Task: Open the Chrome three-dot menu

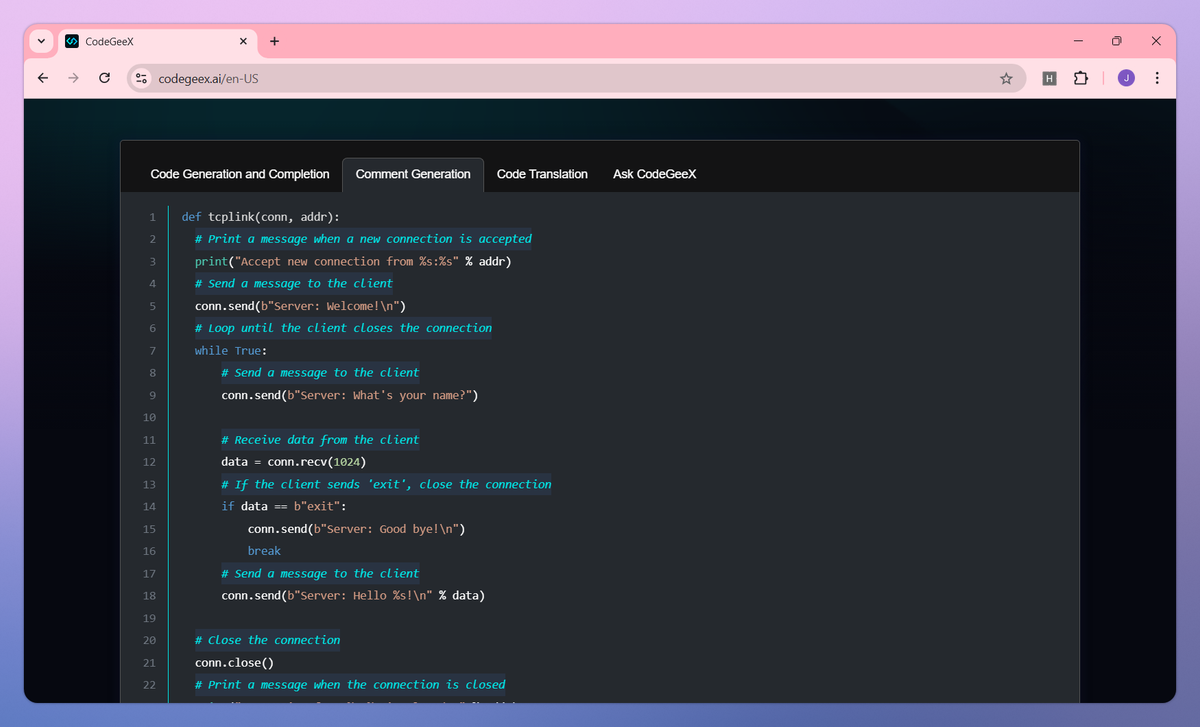Action: point(1157,78)
